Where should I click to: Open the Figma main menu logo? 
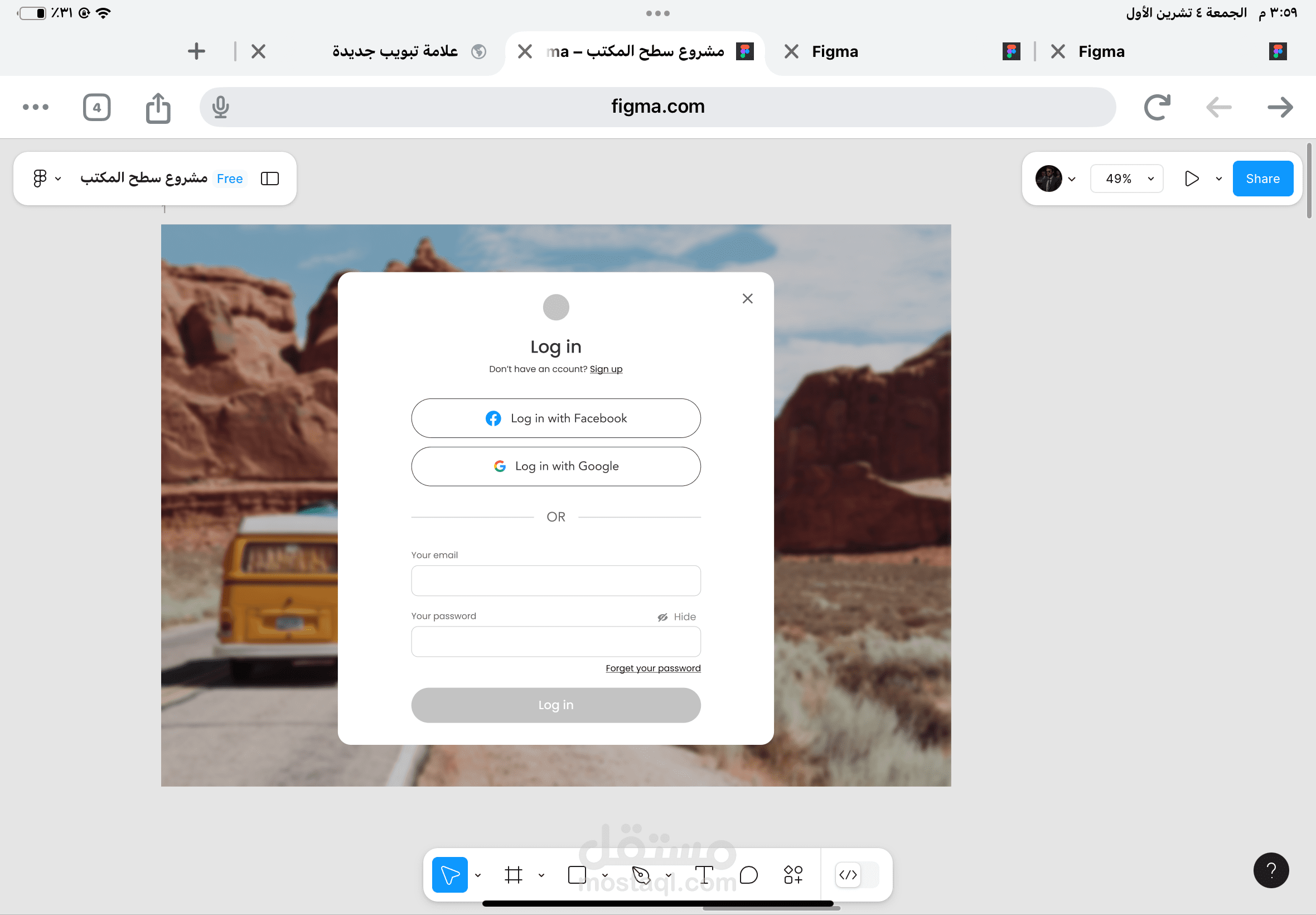pos(40,179)
